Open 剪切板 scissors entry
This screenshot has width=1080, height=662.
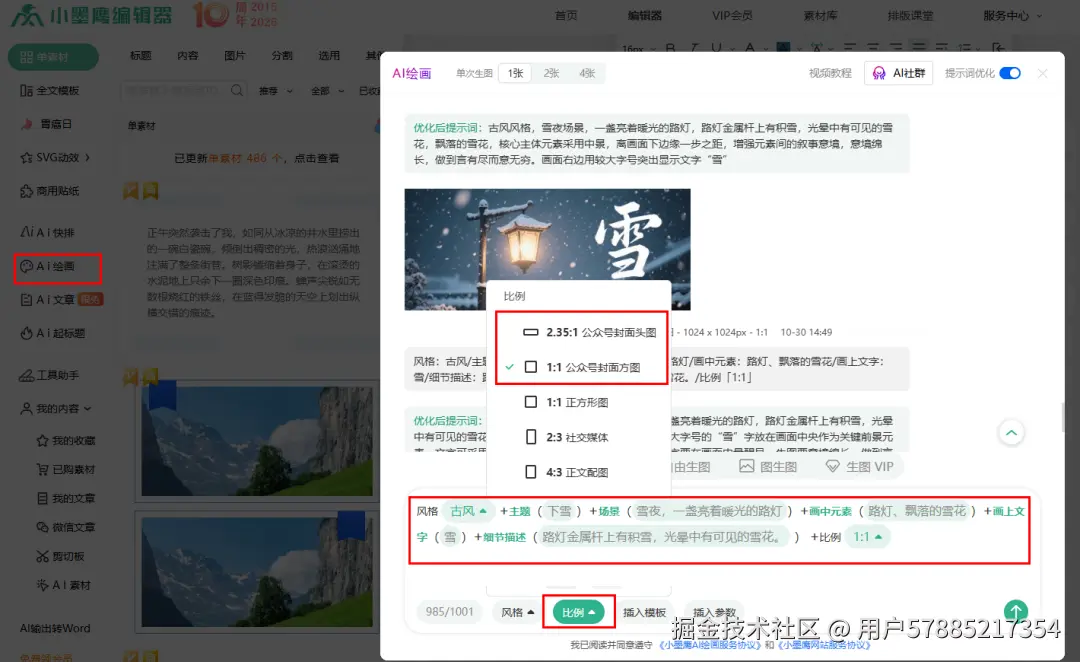click(61, 556)
